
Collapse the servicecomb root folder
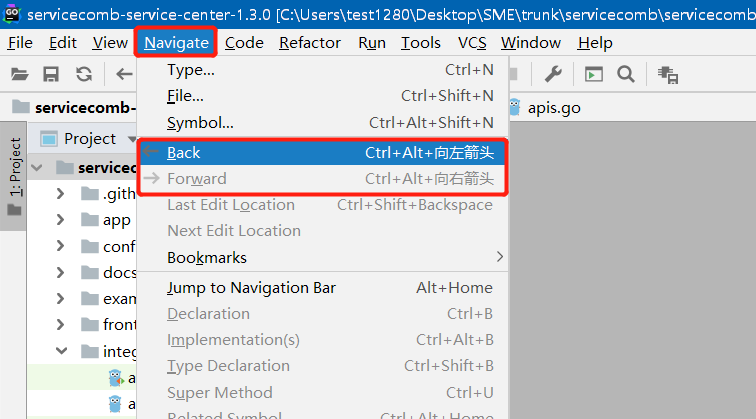[x=37, y=168]
